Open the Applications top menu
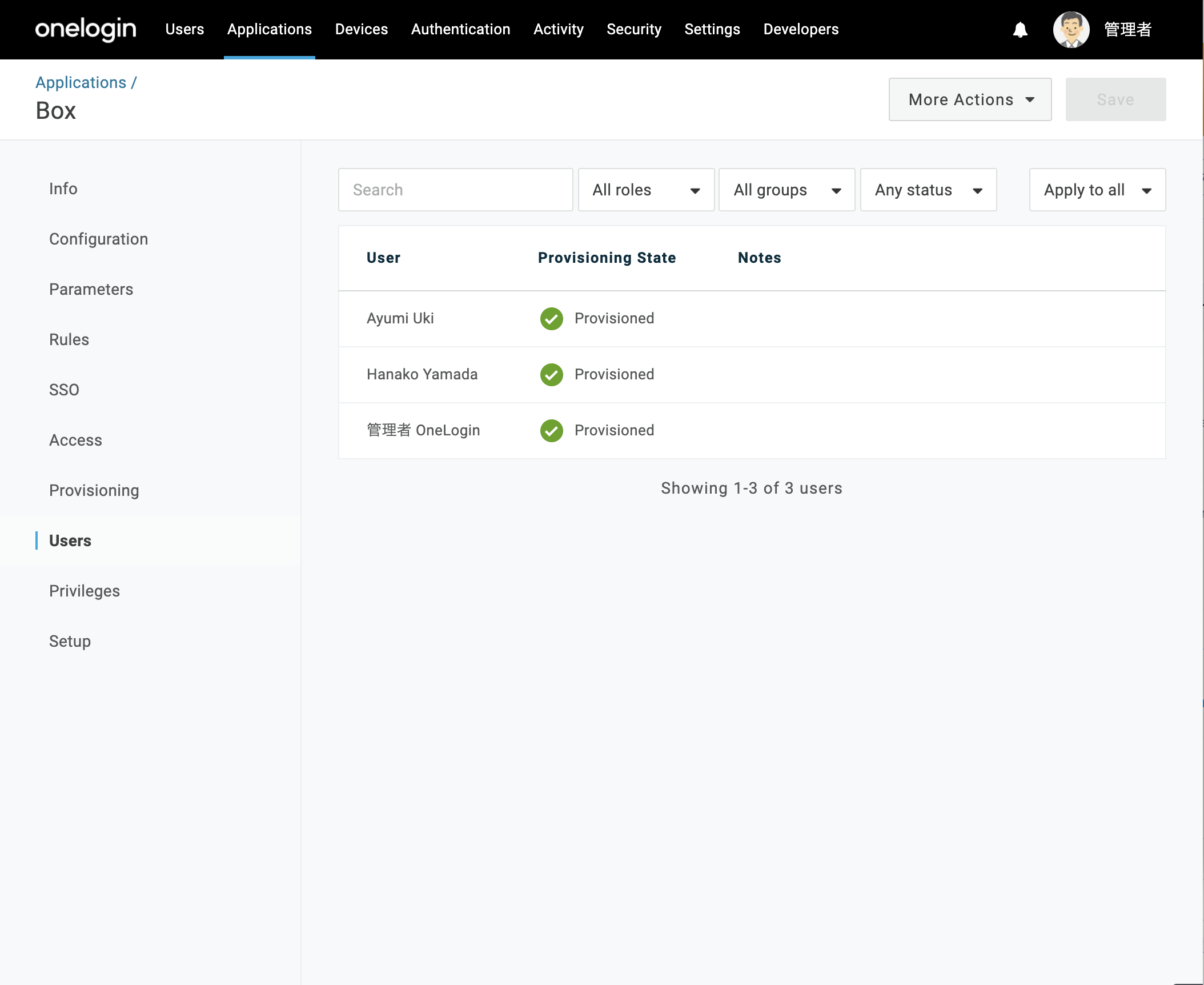 [x=270, y=29]
